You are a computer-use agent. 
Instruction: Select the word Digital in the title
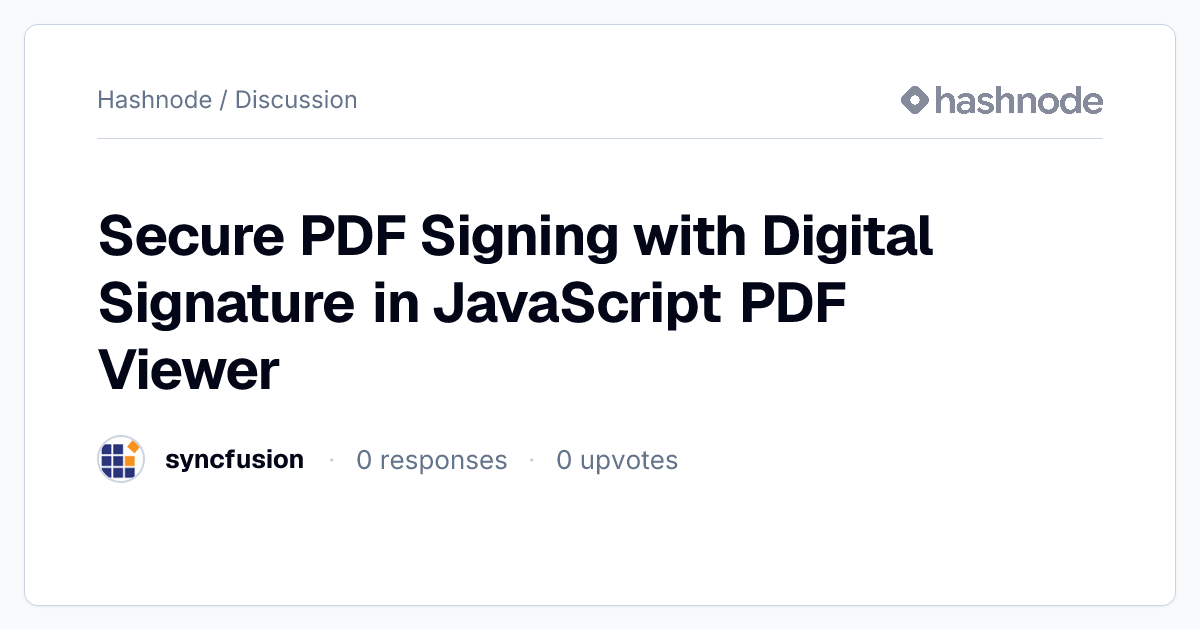[x=848, y=238]
